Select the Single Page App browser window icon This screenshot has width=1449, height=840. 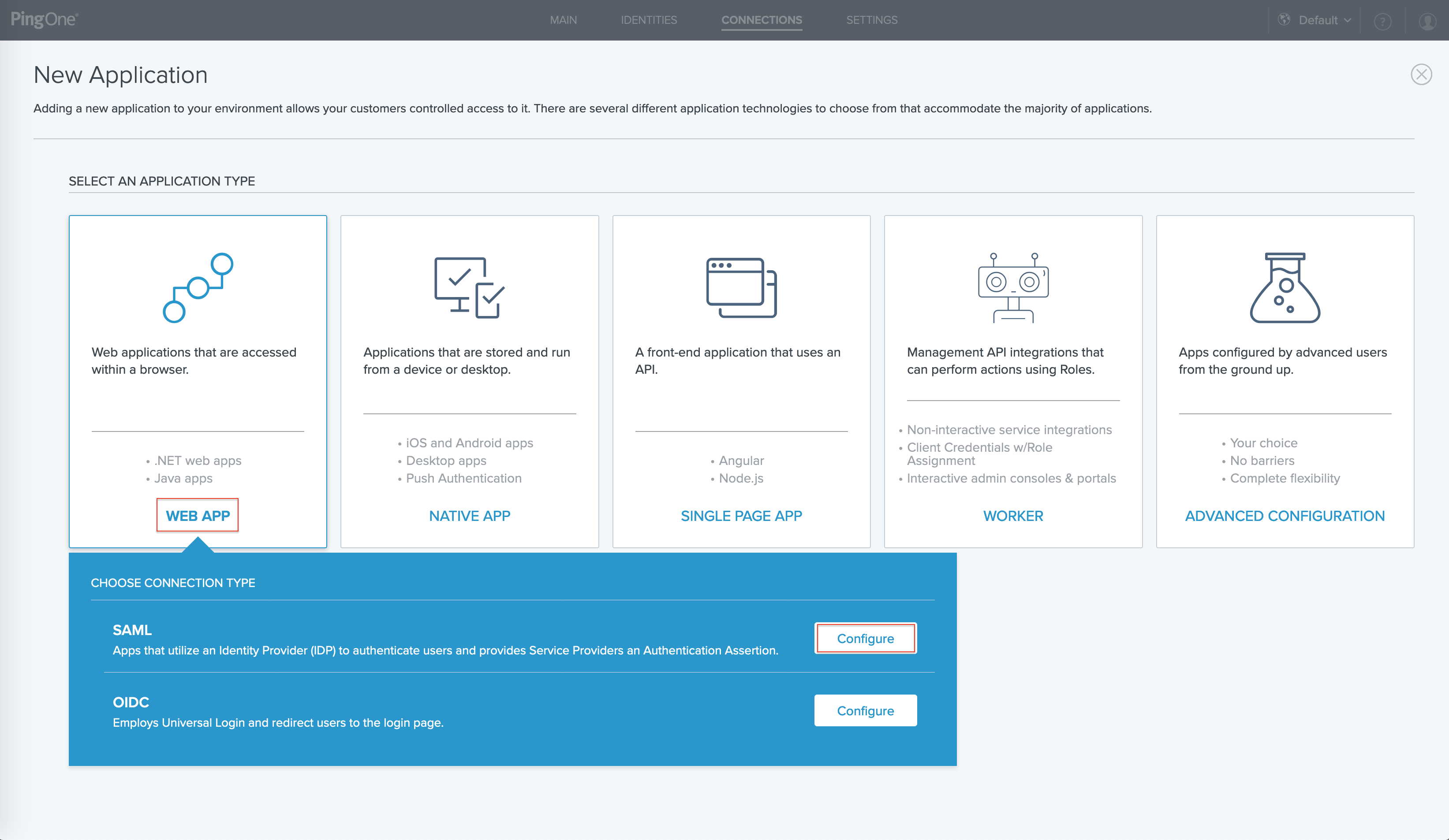click(741, 287)
